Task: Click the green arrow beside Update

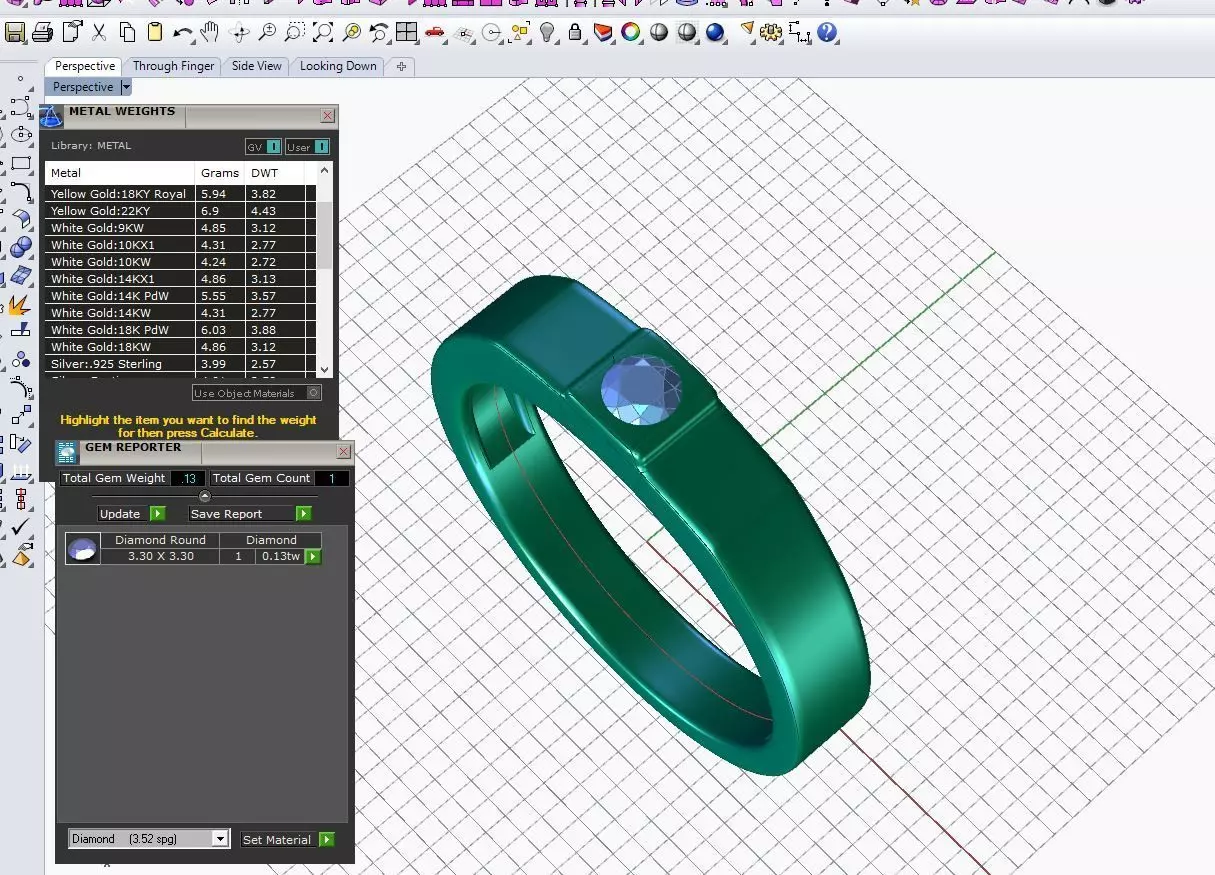Action: click(x=157, y=514)
